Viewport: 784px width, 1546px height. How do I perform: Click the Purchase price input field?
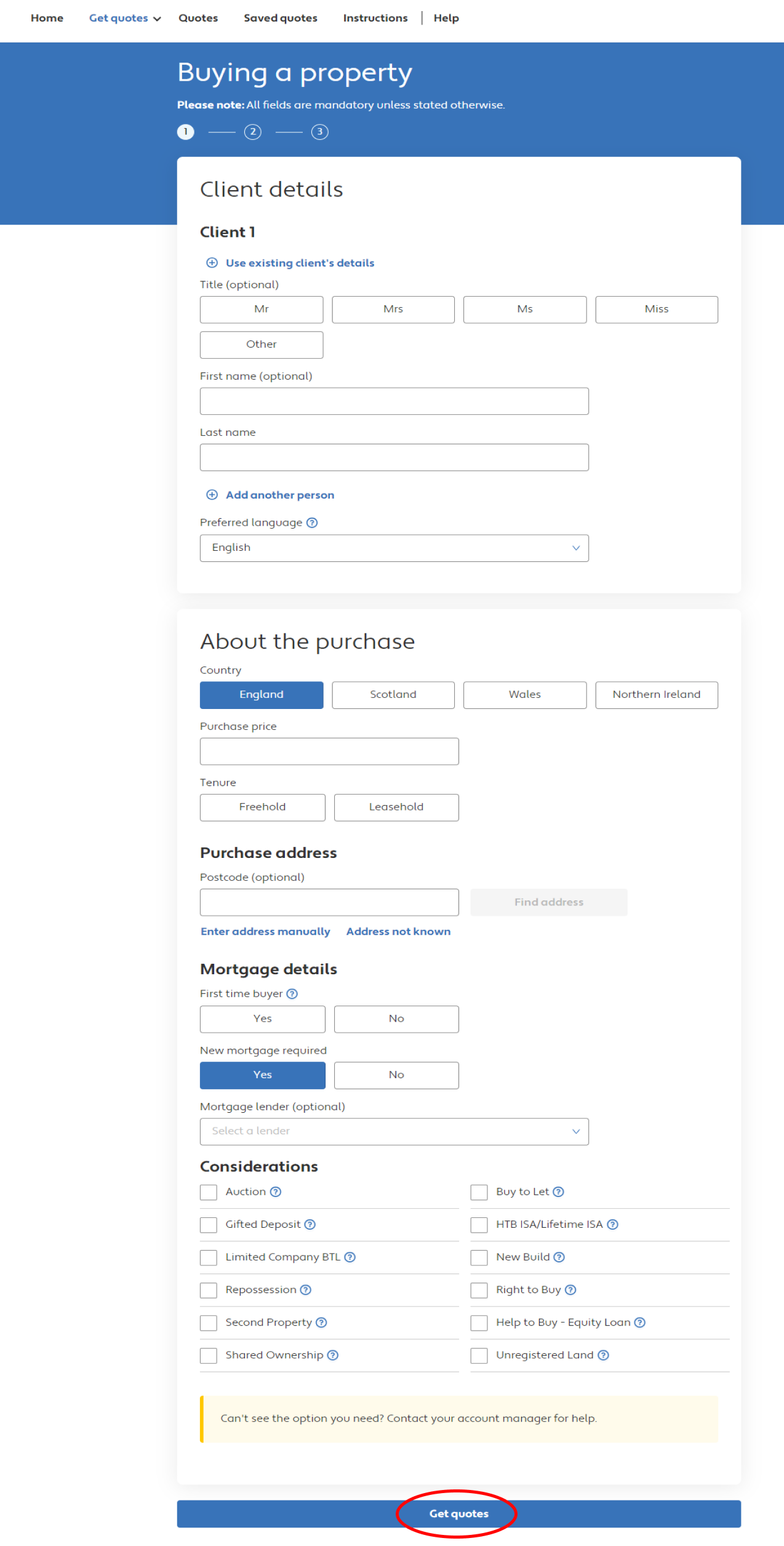coord(329,751)
